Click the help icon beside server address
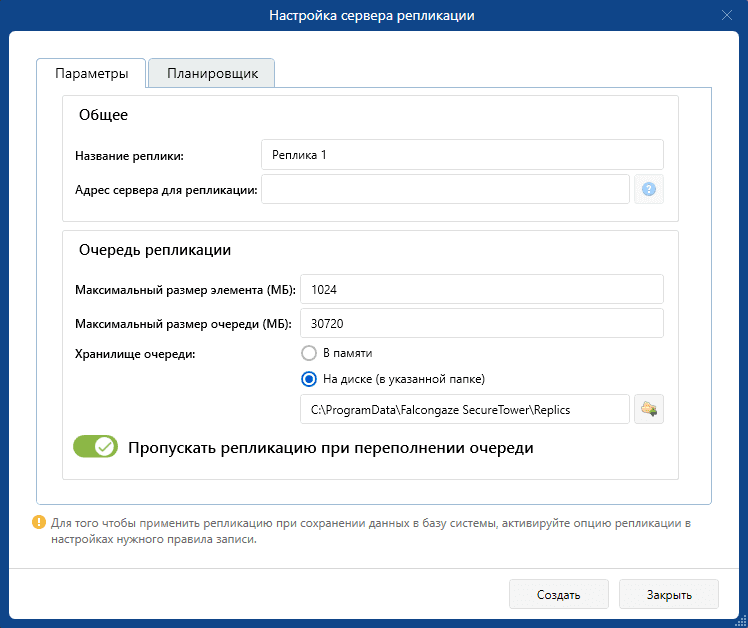This screenshot has height=628, width=748. pyautogui.click(x=648, y=189)
